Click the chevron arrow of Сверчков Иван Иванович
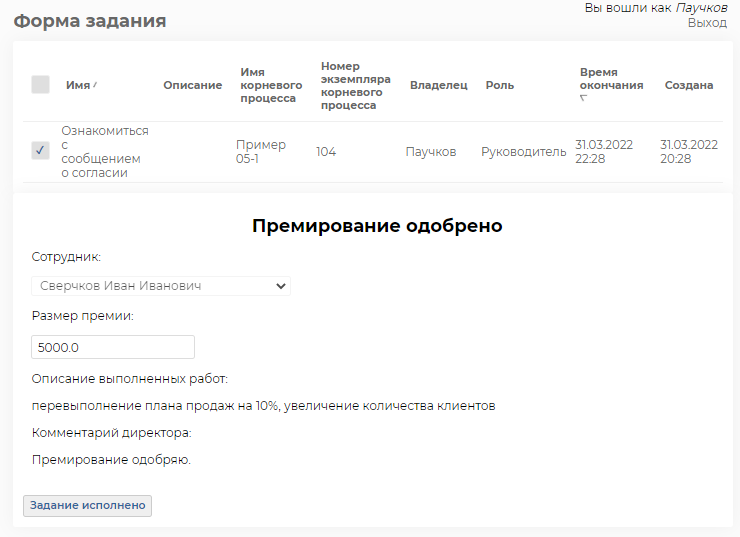The width and height of the screenshot is (740, 537). click(280, 286)
